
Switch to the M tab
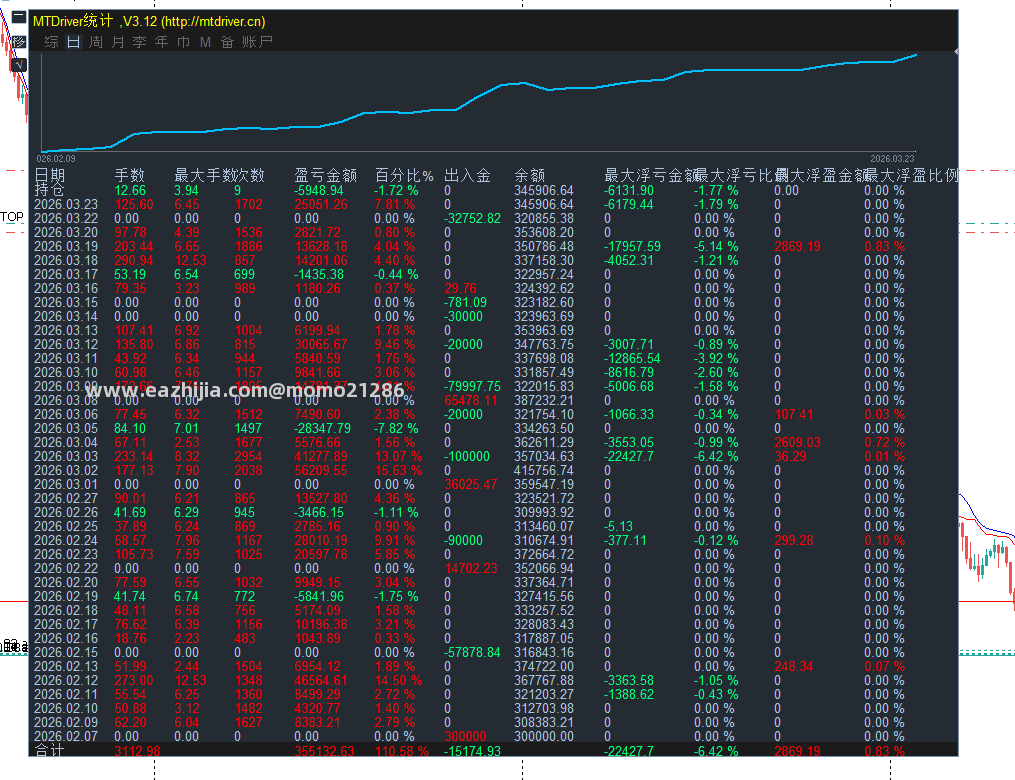205,42
